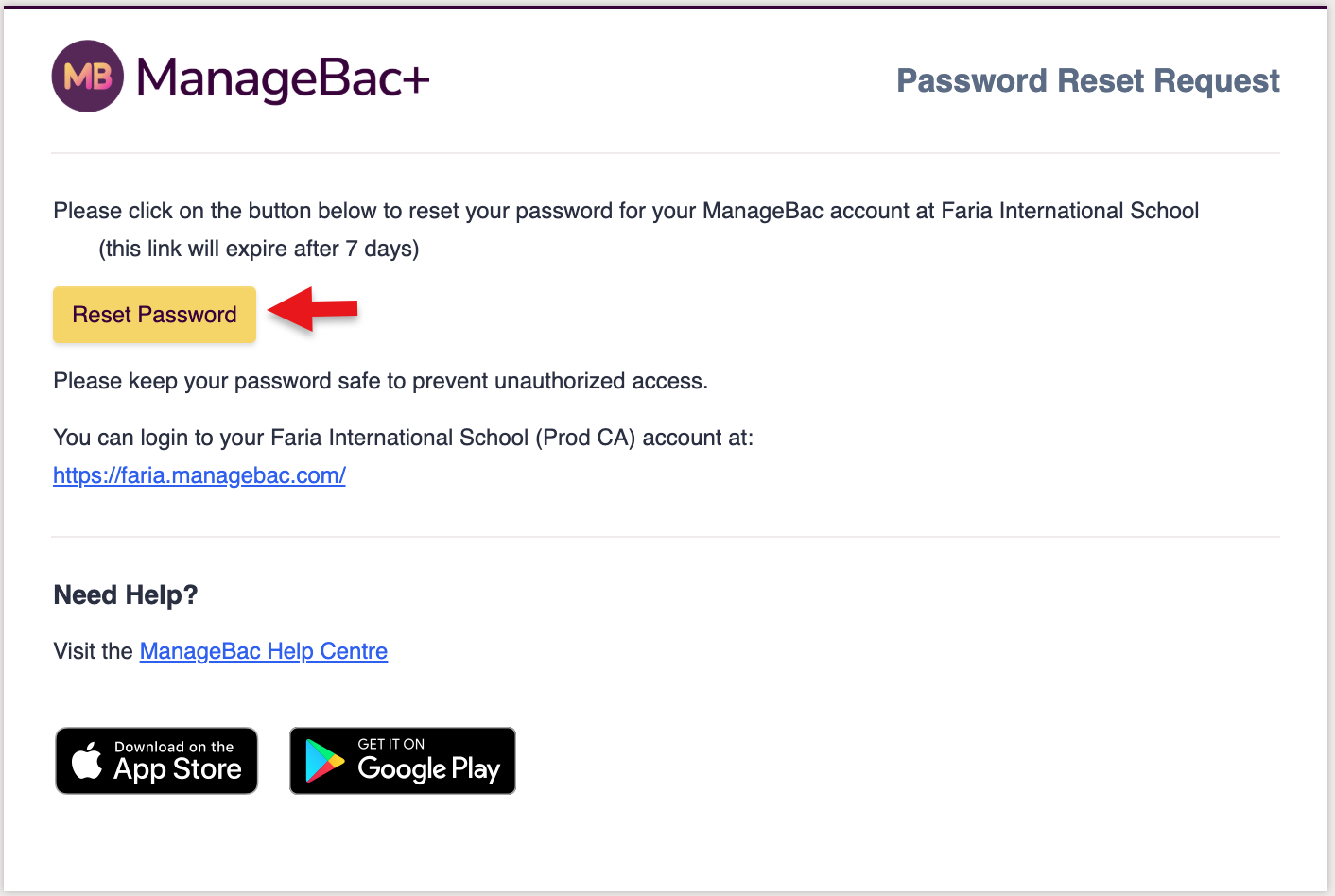Viewport: 1335px width, 896px height.
Task: Click the 'You can login to your Faria' line
Action: 403,438
